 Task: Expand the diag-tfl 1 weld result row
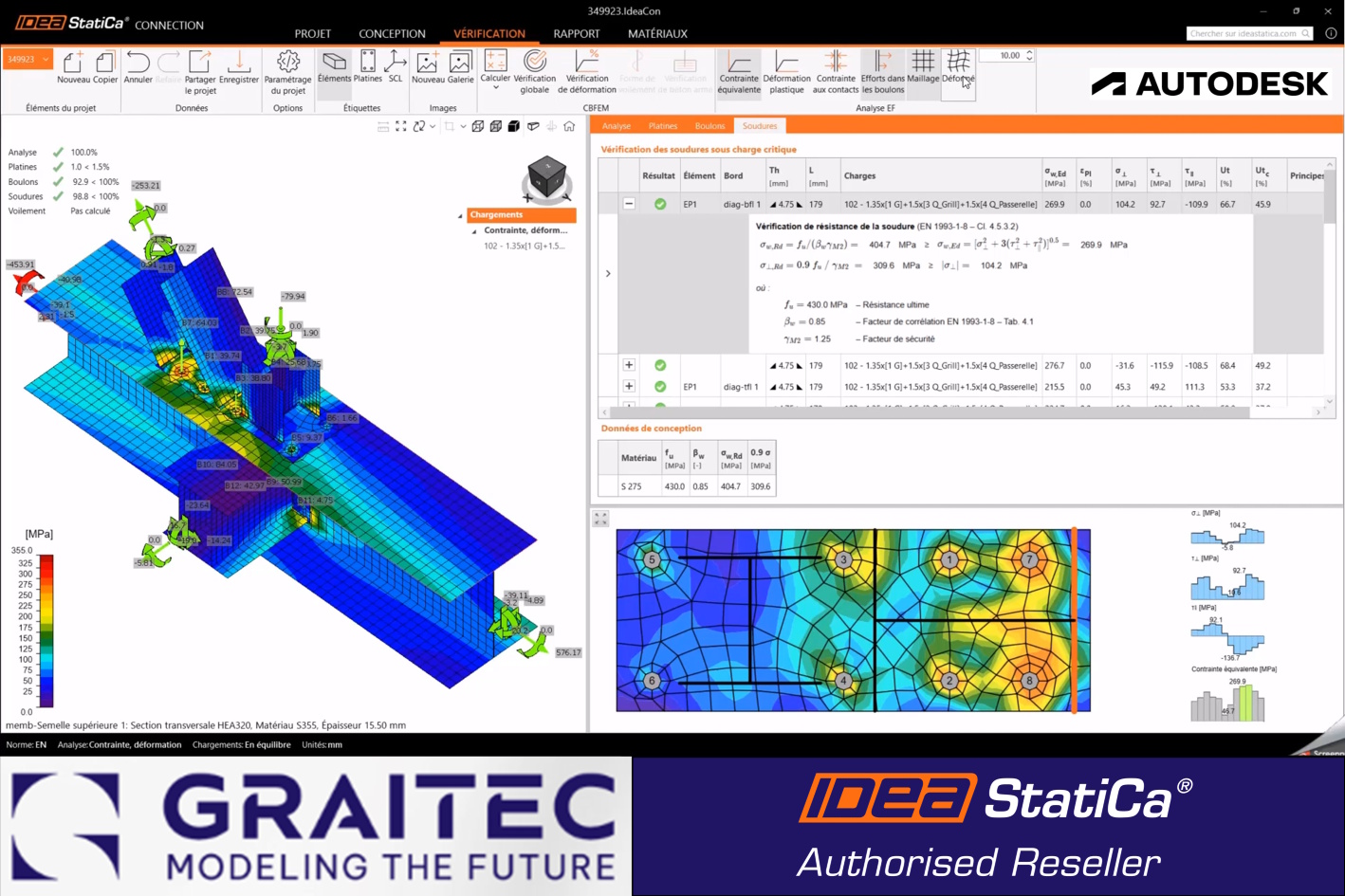coord(628,386)
